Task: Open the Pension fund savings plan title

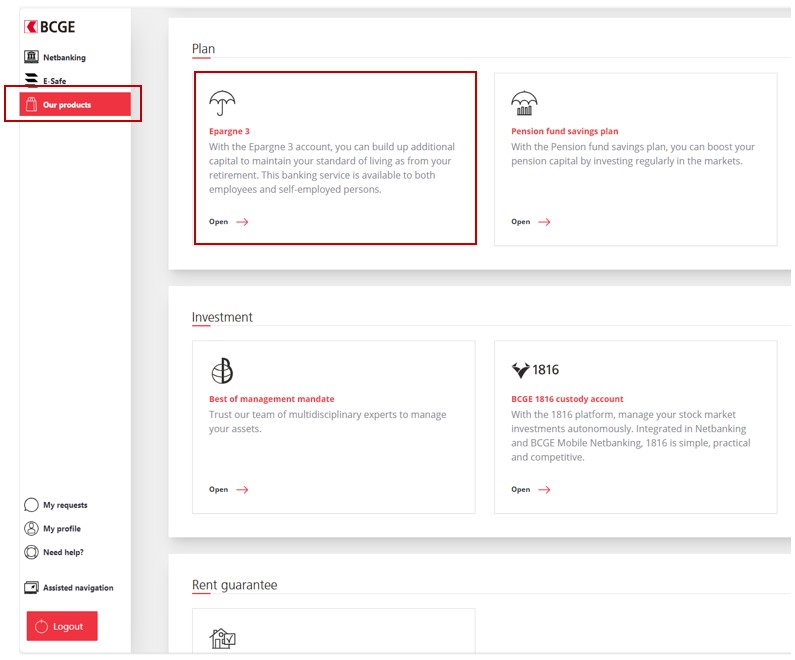Action: point(564,131)
